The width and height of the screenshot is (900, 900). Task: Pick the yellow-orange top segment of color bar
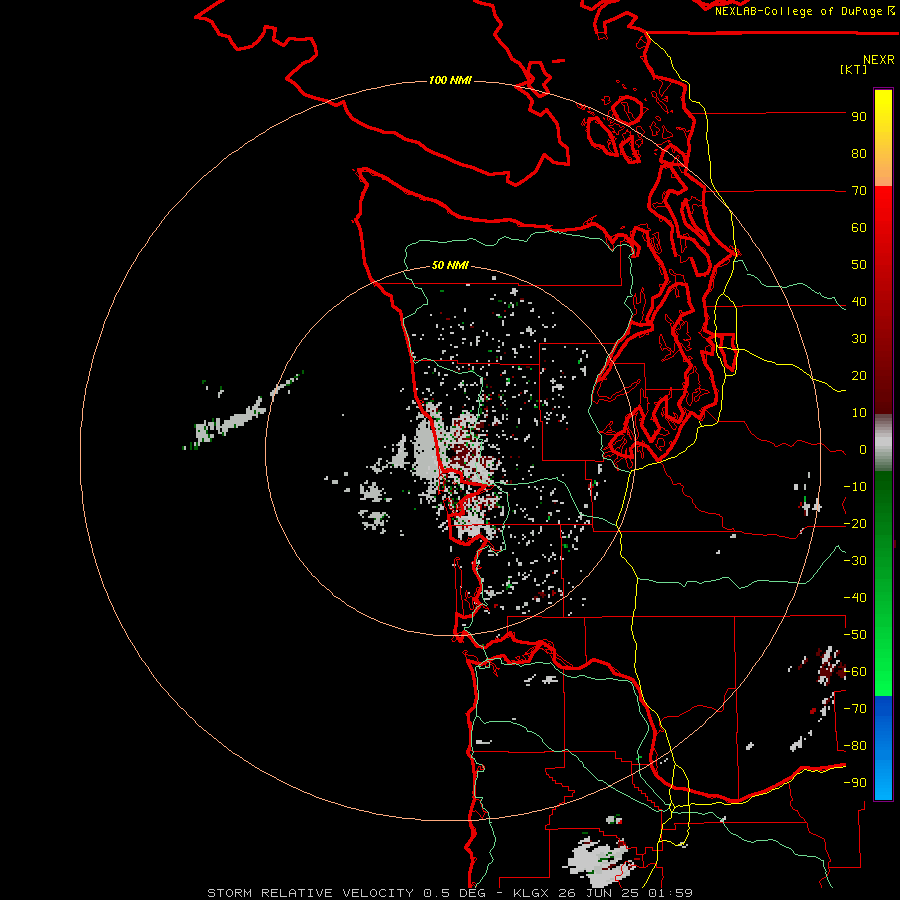click(883, 138)
